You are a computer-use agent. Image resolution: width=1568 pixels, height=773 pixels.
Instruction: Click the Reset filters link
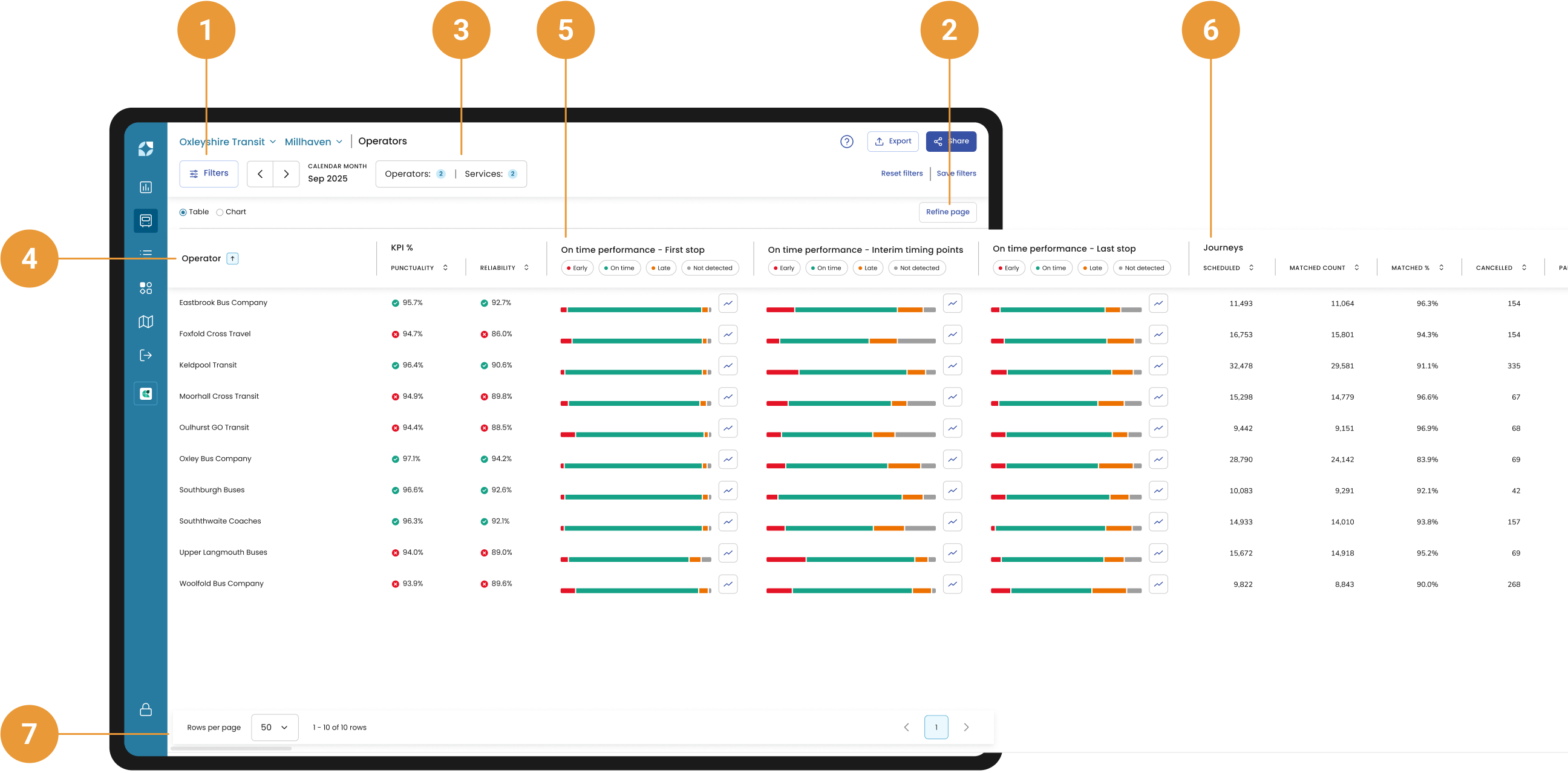(x=901, y=174)
